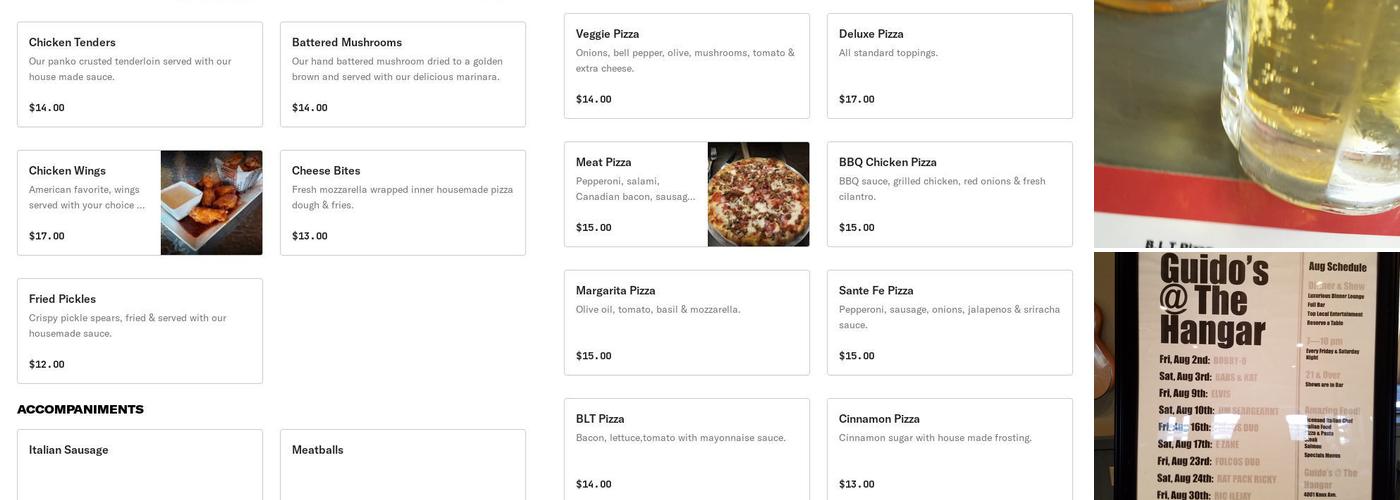Choose the BBQ Chicken Pizza item
The image size is (1400, 500).
[x=949, y=194]
